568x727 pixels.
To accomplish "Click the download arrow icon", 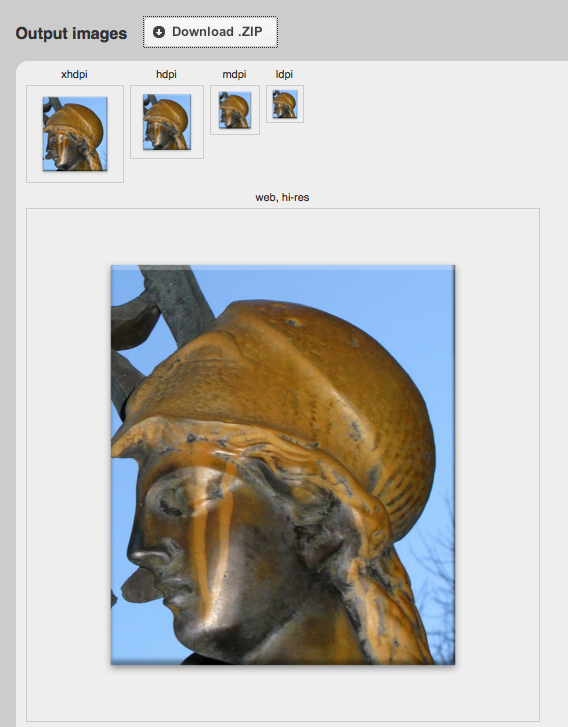I will (159, 32).
